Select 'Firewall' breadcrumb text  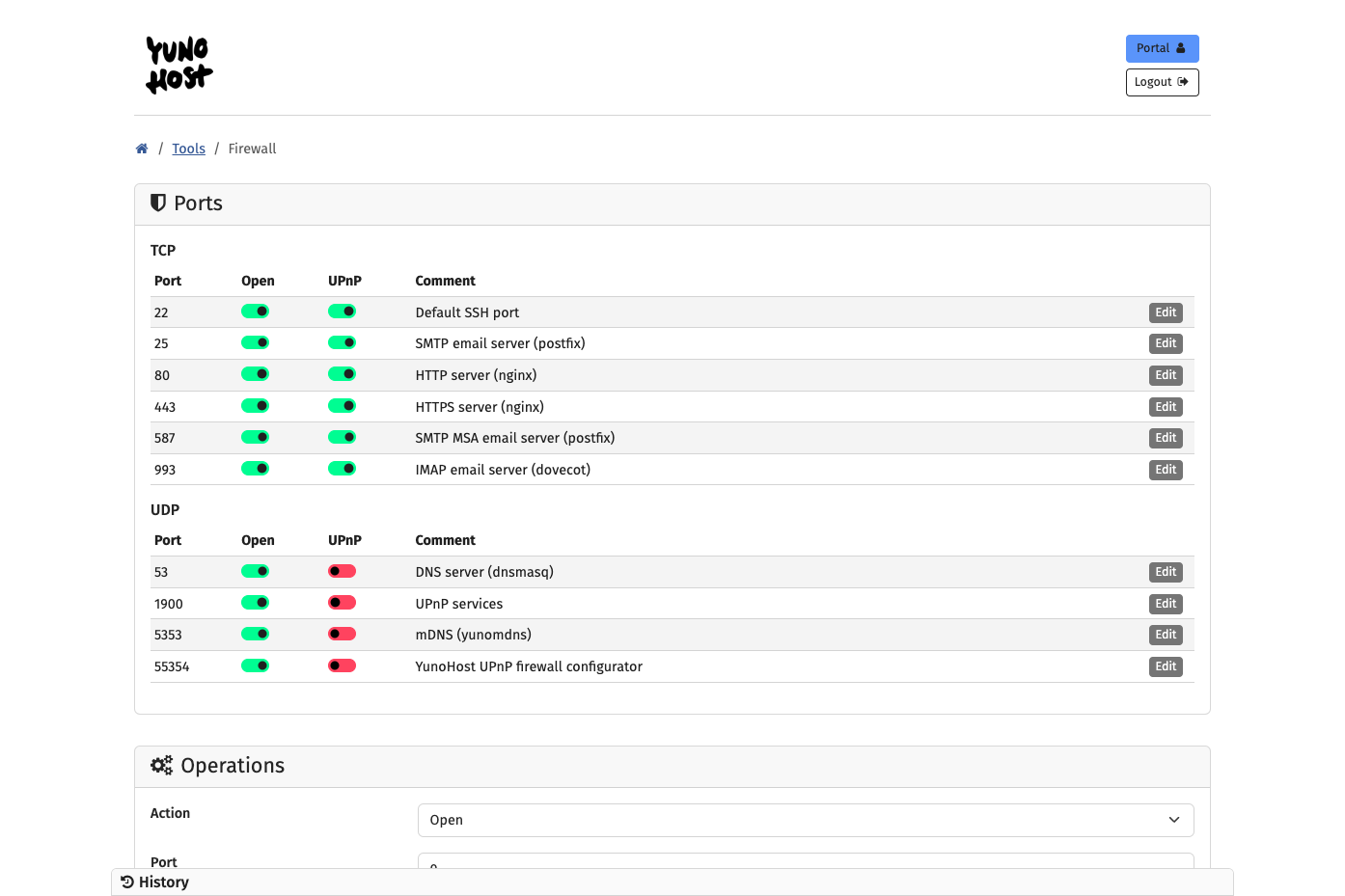pos(252,149)
